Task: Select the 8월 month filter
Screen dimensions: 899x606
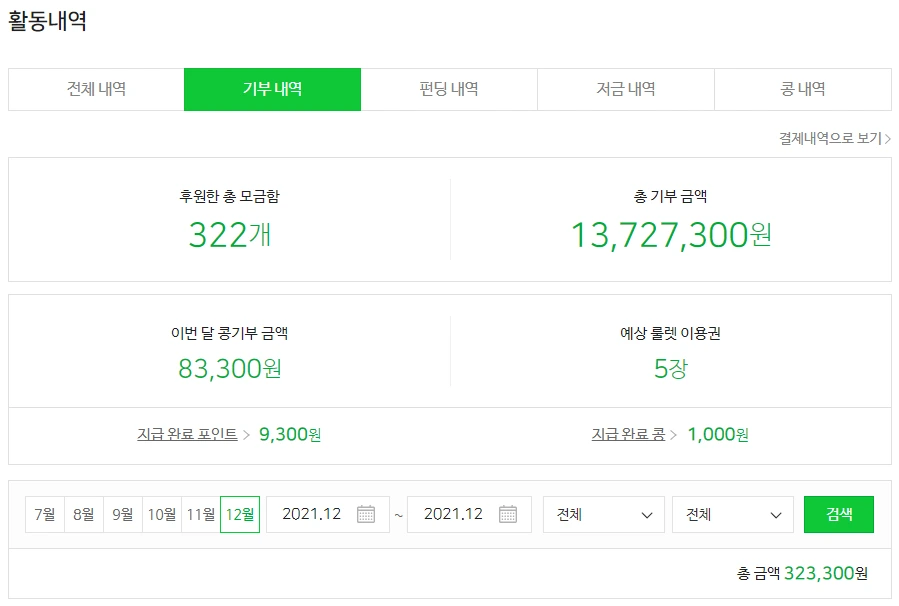Action: click(83, 514)
